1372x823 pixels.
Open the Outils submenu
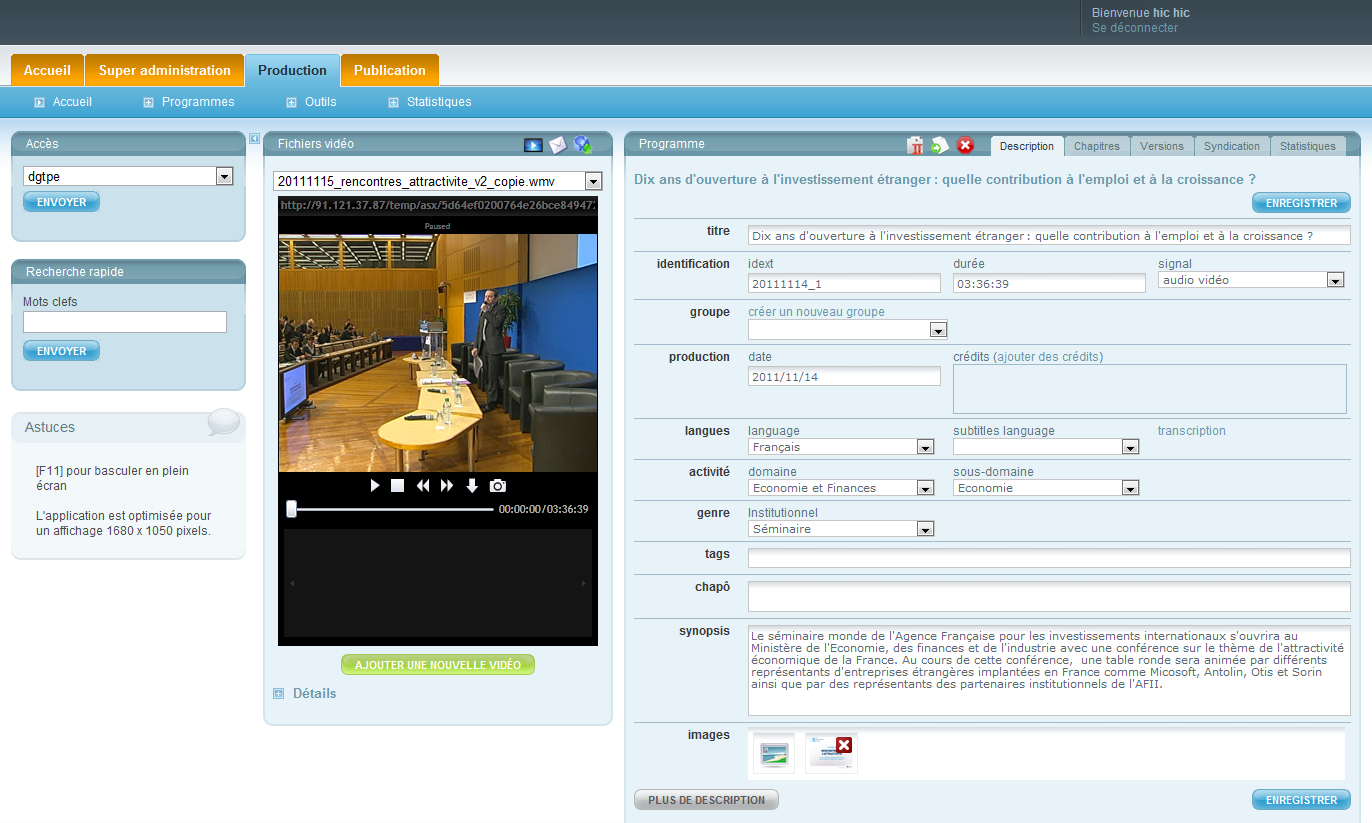coord(311,102)
